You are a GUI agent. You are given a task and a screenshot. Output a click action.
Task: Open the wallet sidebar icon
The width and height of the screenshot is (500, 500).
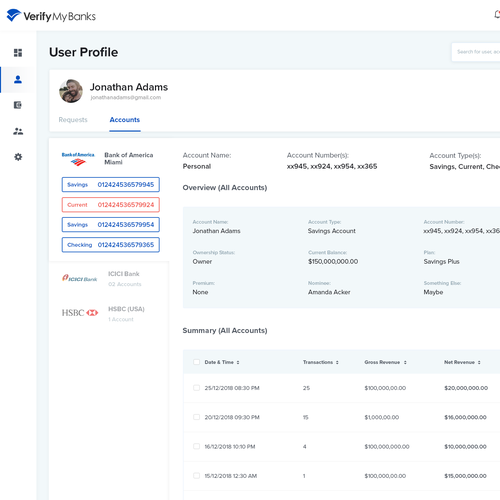coord(18,105)
